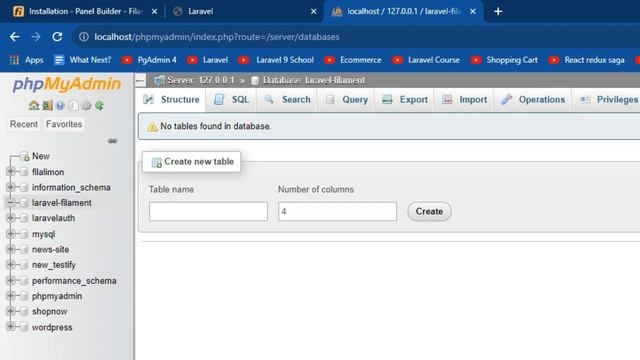Click Server: 127.0.0.1 breadcrumb link

(x=201, y=80)
